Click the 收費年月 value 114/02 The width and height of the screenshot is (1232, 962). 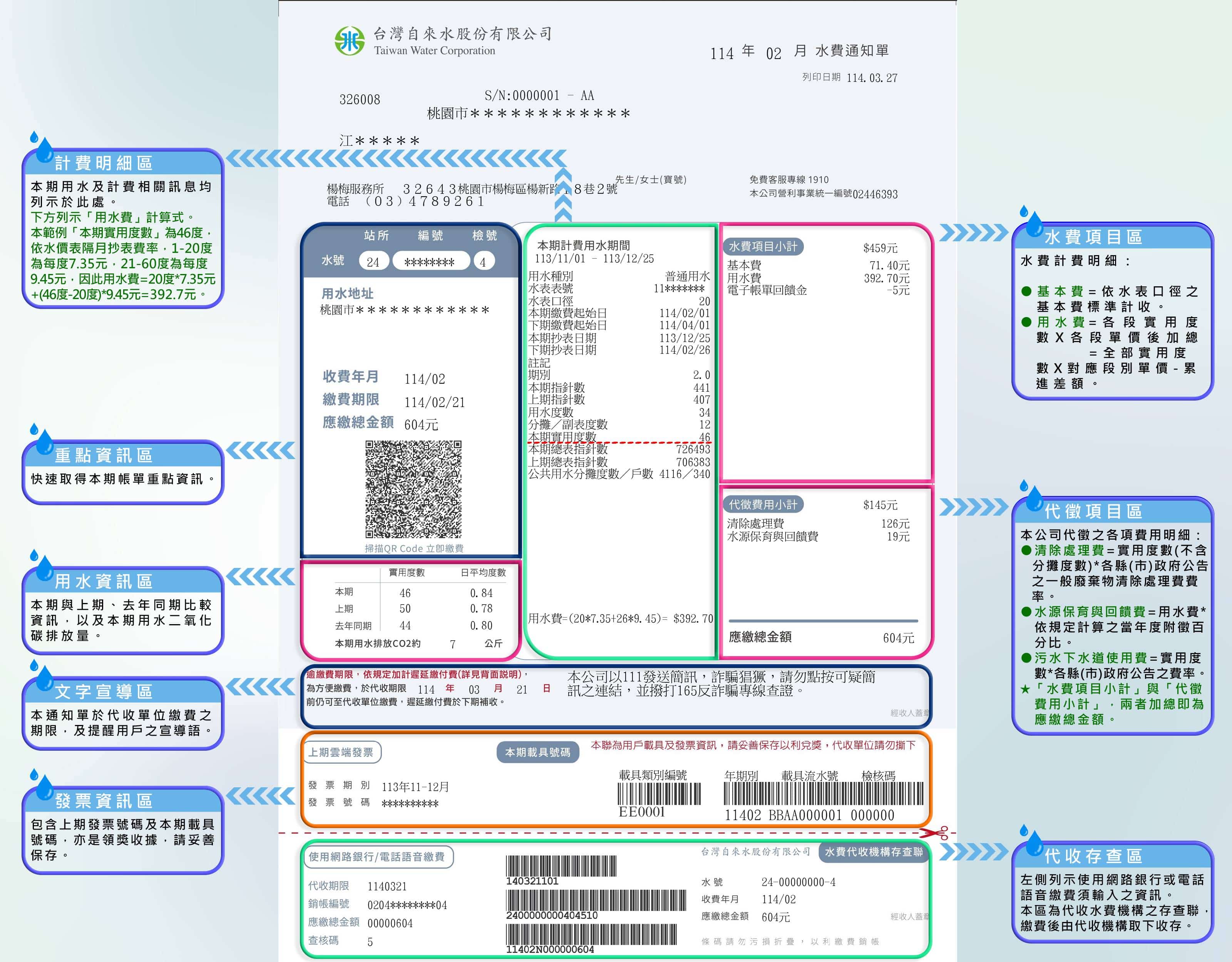coord(424,379)
